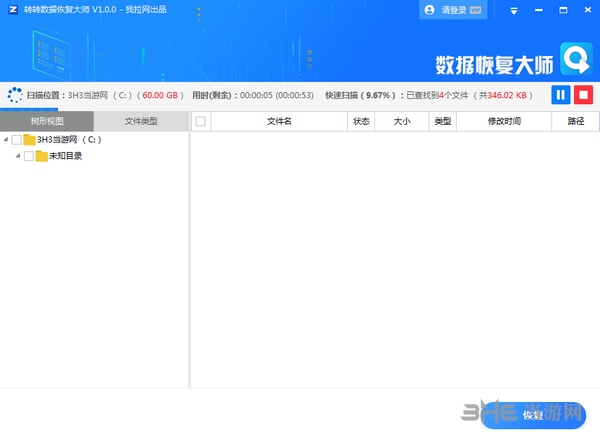This screenshot has height=443, width=600.
Task: Collapse the 未知目录 tree node
Action: click(x=18, y=156)
